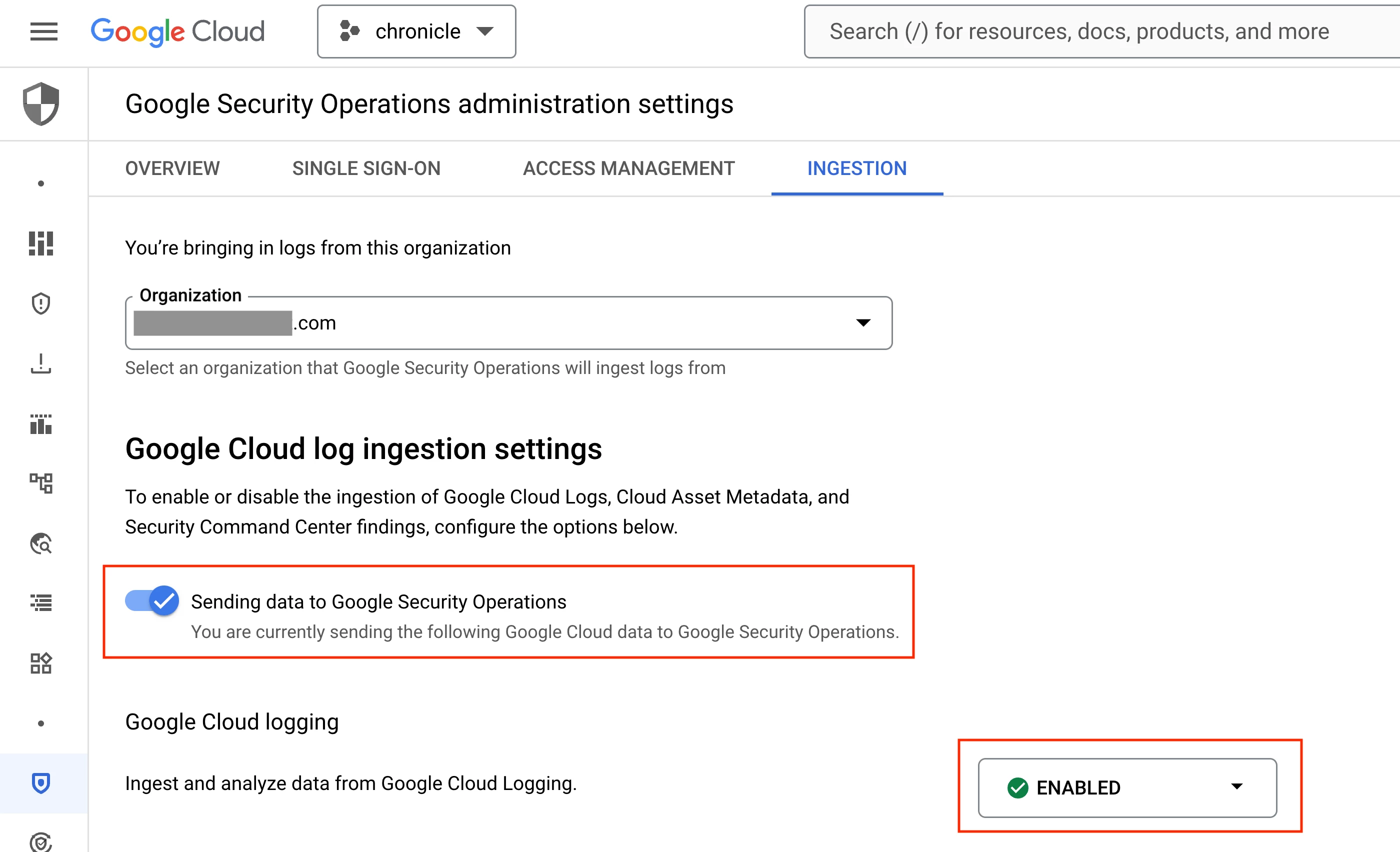The width and height of the screenshot is (1400, 852).
Task: Open the widgets squares sidebar icon
Action: (41, 663)
